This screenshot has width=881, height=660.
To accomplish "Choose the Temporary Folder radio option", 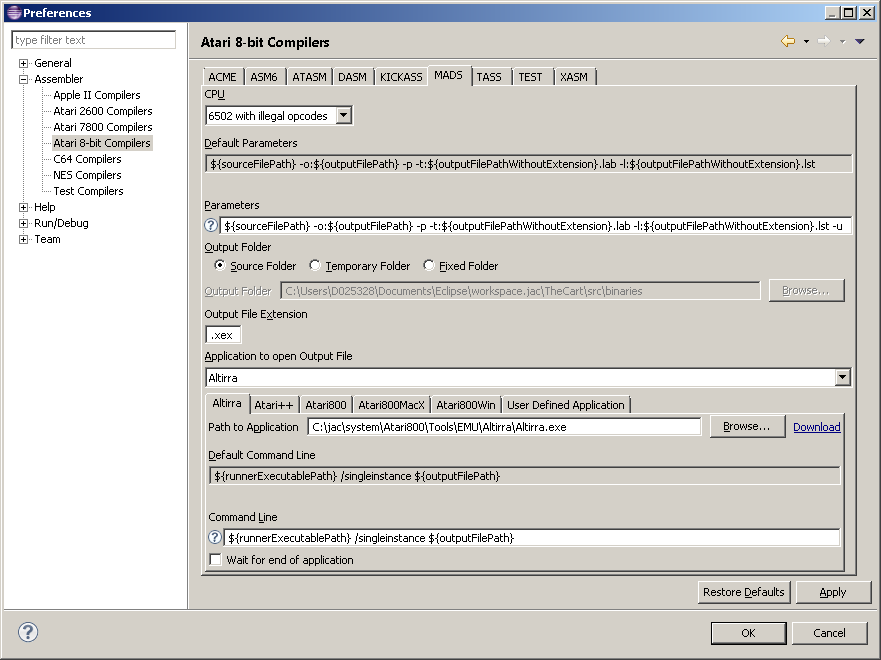I will click(x=315, y=265).
